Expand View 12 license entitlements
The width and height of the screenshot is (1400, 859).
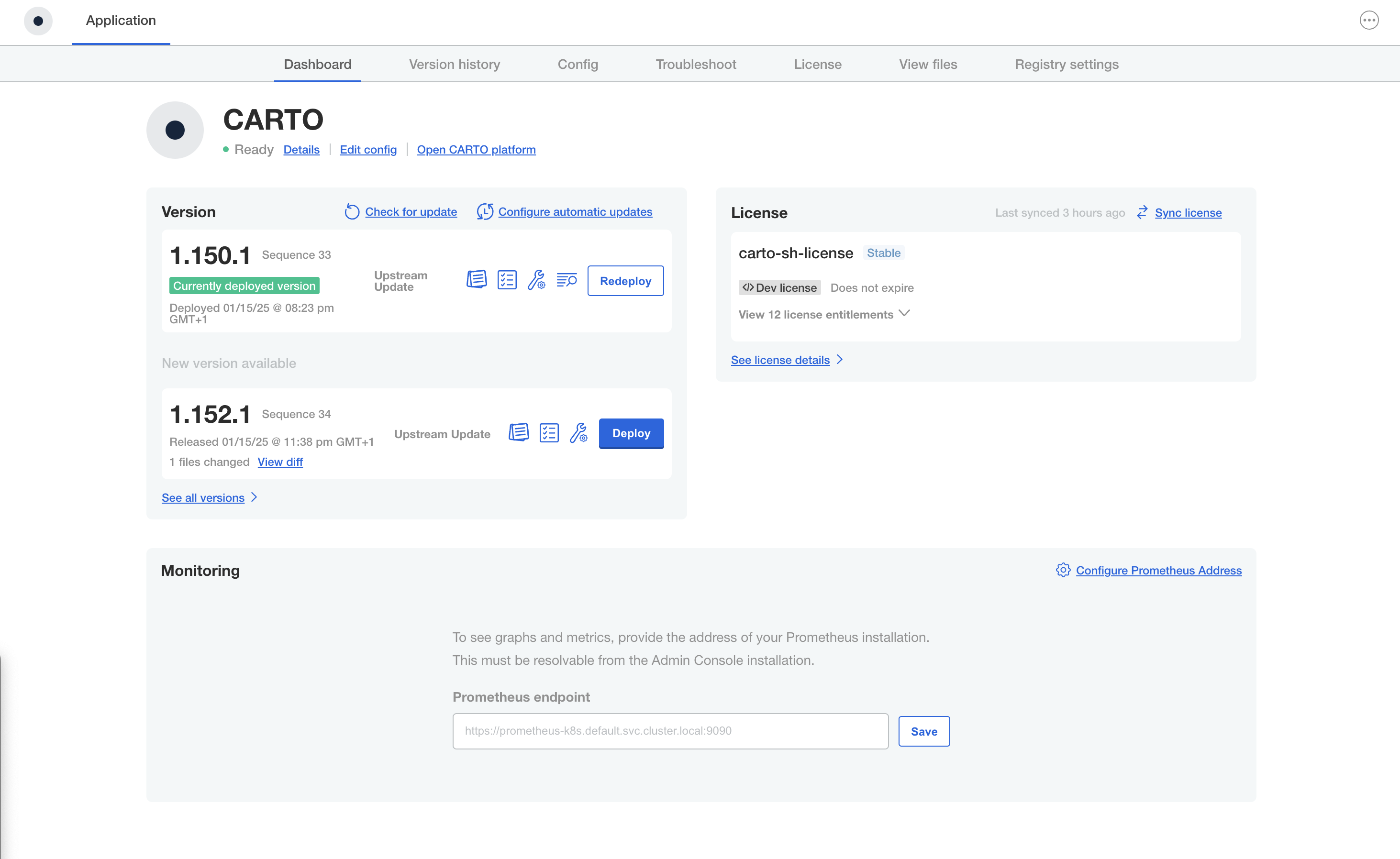[824, 314]
